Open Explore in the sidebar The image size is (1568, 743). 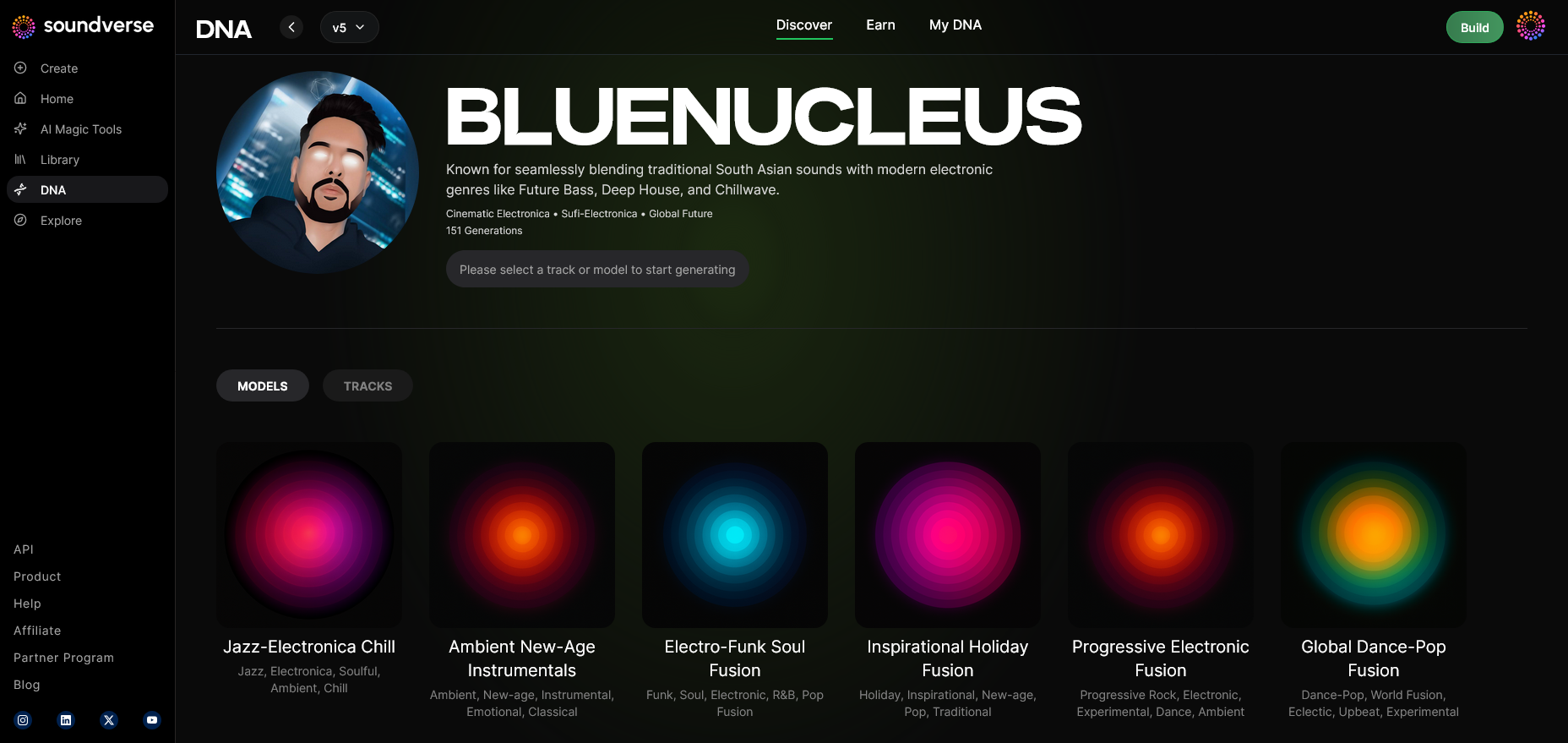61,221
